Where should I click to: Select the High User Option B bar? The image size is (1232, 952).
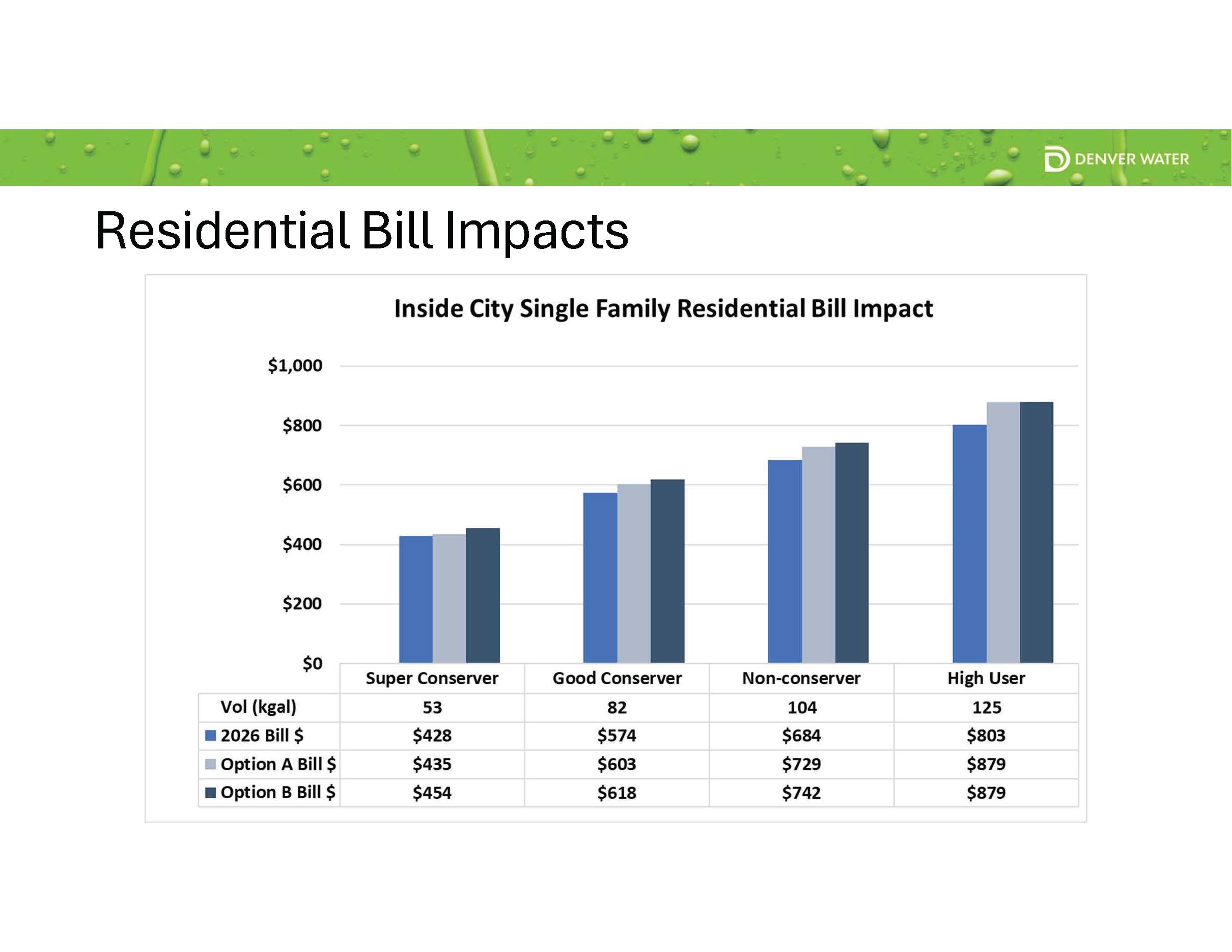click(1037, 533)
